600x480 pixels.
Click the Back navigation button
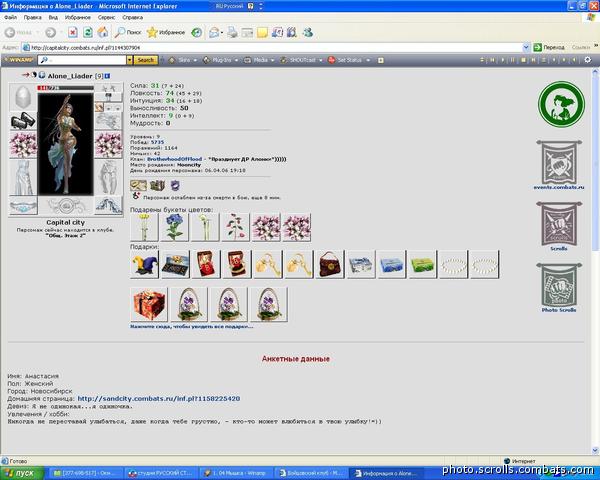[18, 33]
